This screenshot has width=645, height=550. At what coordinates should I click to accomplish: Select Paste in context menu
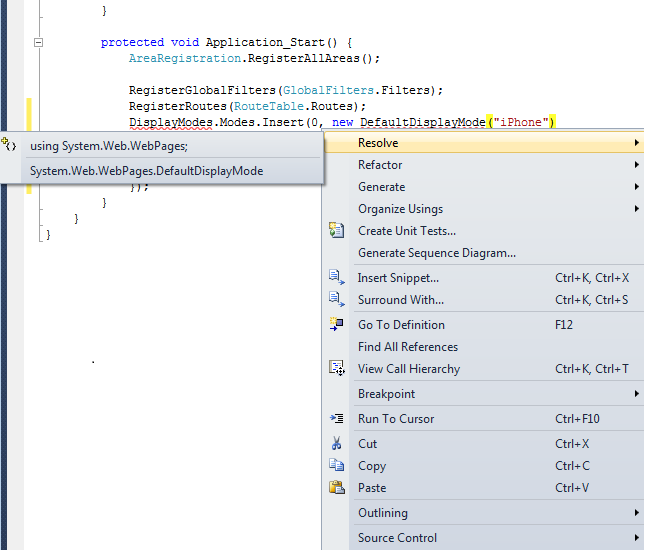pyautogui.click(x=484, y=488)
